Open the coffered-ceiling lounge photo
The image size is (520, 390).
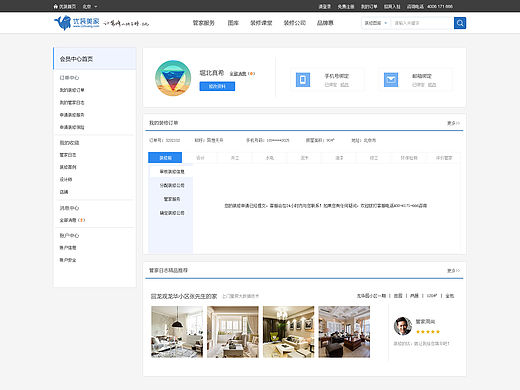coord(344,332)
